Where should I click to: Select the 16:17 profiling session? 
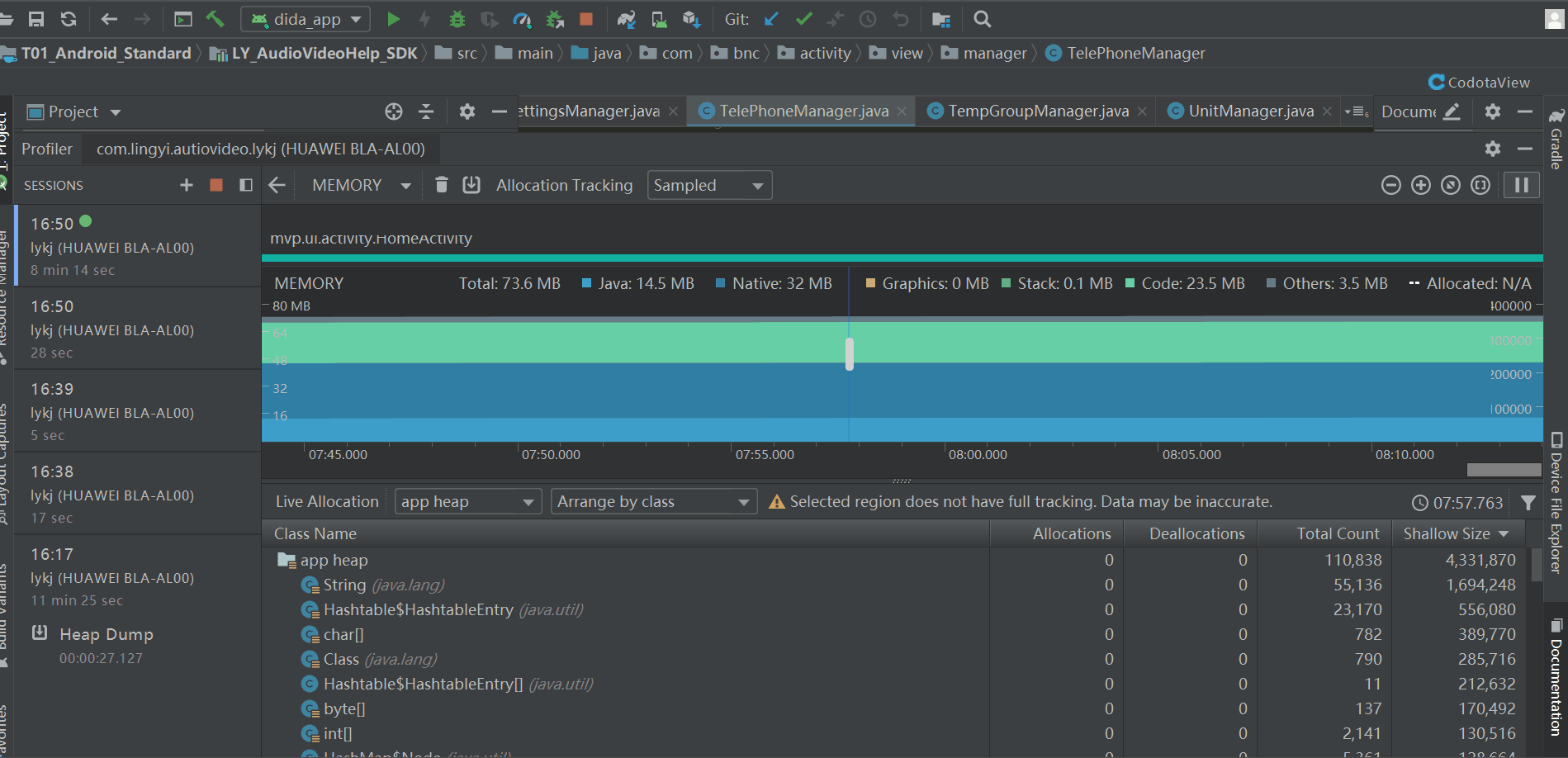coord(138,576)
